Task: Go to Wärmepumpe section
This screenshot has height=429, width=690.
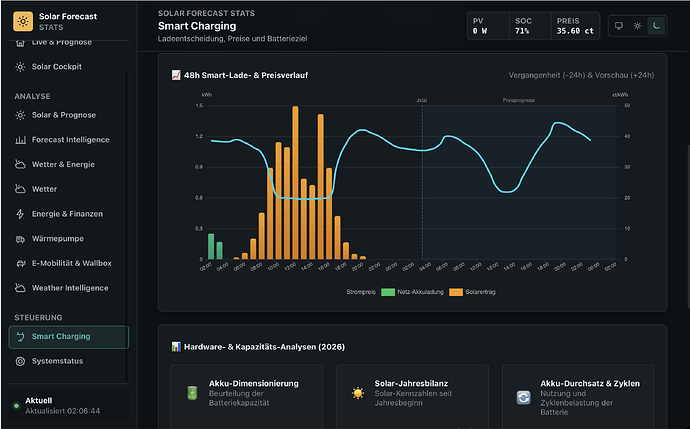Action: point(68,238)
